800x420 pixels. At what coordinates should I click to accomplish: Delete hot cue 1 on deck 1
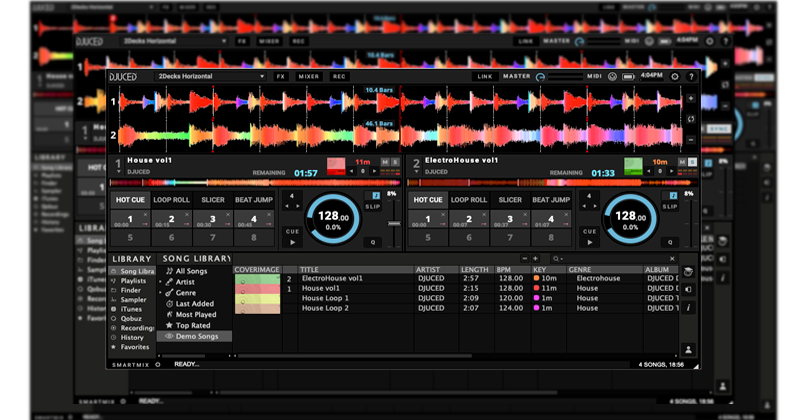pos(145,215)
